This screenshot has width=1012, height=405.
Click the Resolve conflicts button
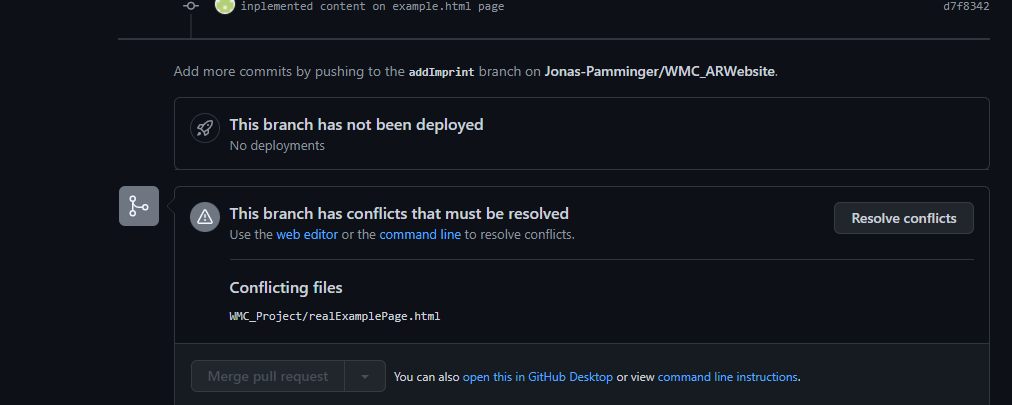(904, 218)
